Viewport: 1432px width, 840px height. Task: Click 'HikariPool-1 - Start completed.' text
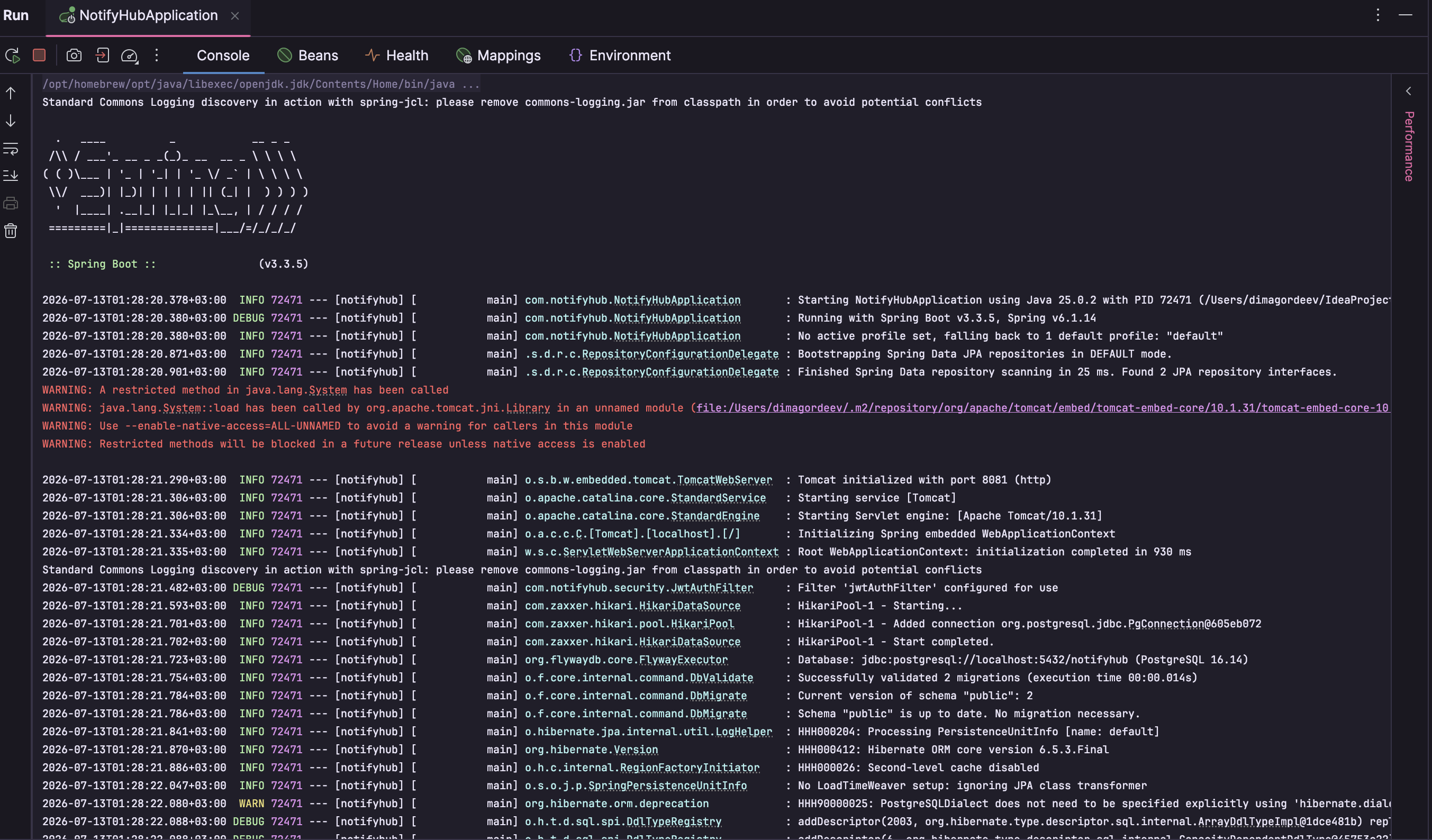895,642
